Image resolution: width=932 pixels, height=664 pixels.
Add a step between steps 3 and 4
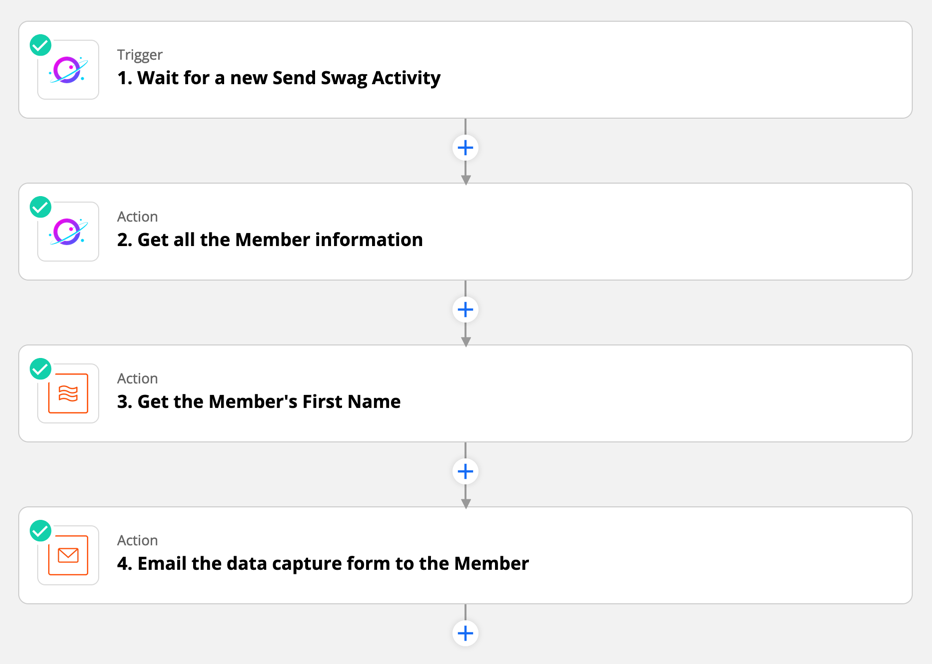click(x=465, y=472)
